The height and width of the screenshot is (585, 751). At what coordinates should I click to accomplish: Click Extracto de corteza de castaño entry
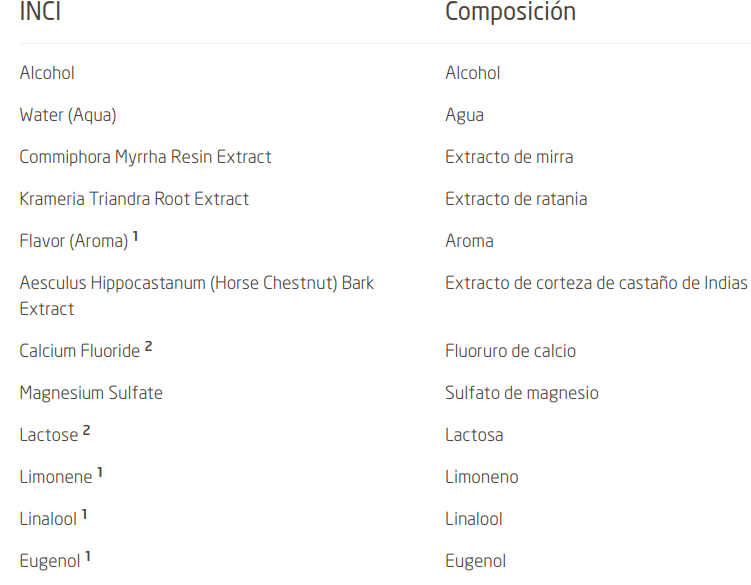[x=596, y=283]
